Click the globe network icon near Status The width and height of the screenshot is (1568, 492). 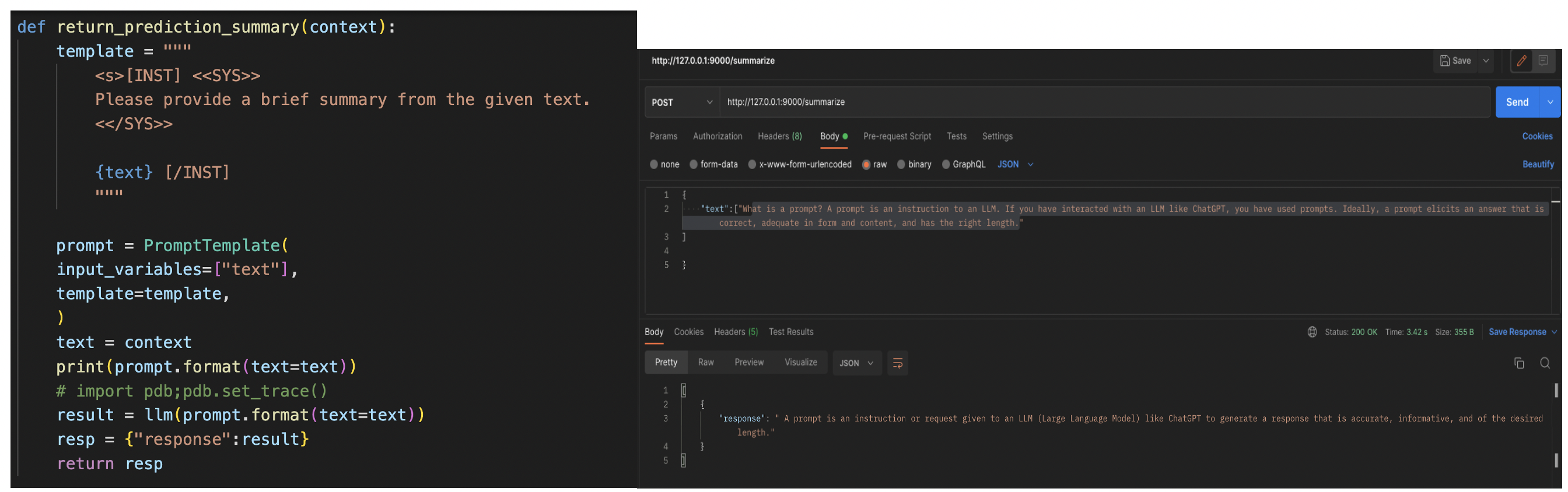pyautogui.click(x=1312, y=332)
